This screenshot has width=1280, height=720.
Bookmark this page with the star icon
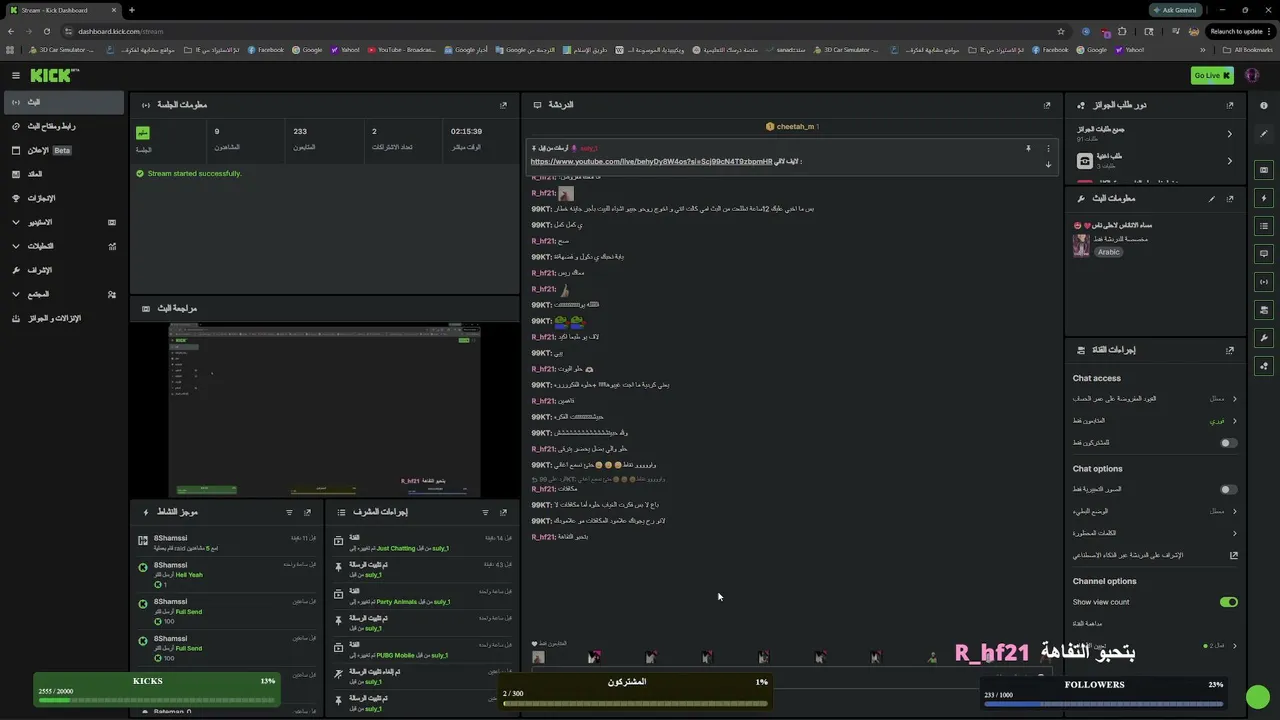pos(1061,31)
